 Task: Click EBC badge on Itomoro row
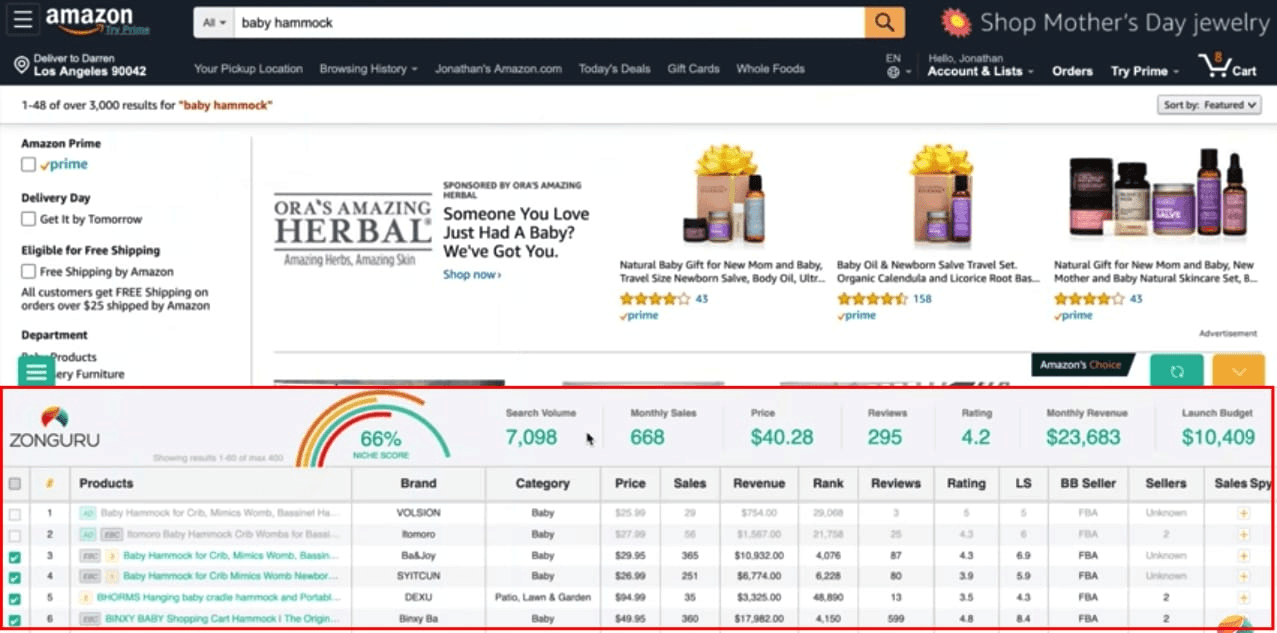111,534
